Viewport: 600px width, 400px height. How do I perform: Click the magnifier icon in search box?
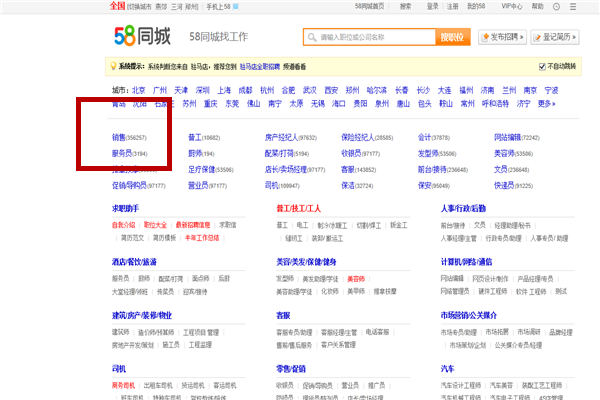click(x=312, y=37)
